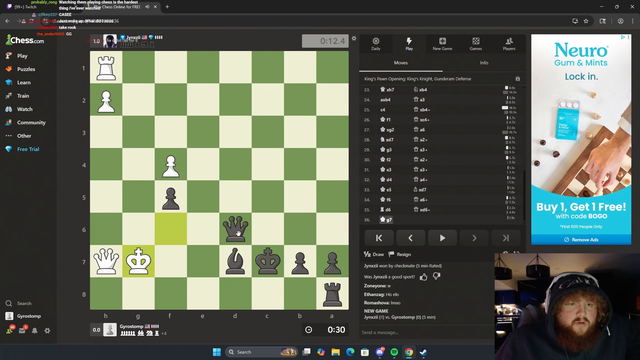Give thumbs up for good sport
Viewport: 640px width, 360px height.
tap(424, 277)
